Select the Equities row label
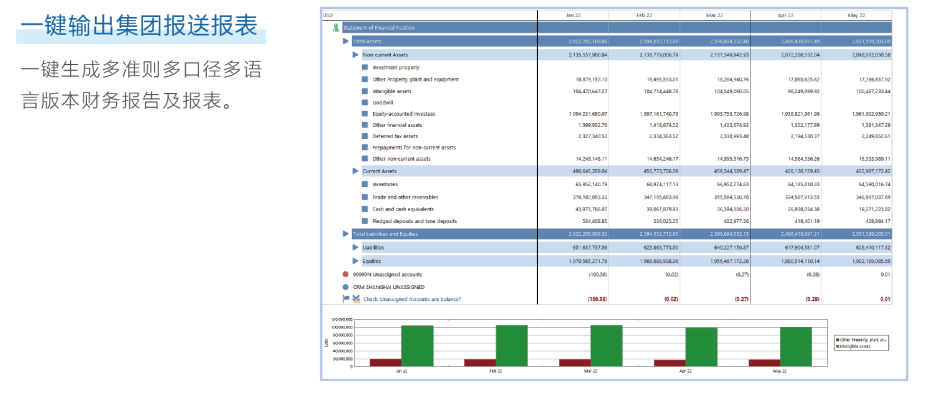This screenshot has width=930, height=395. (371, 261)
